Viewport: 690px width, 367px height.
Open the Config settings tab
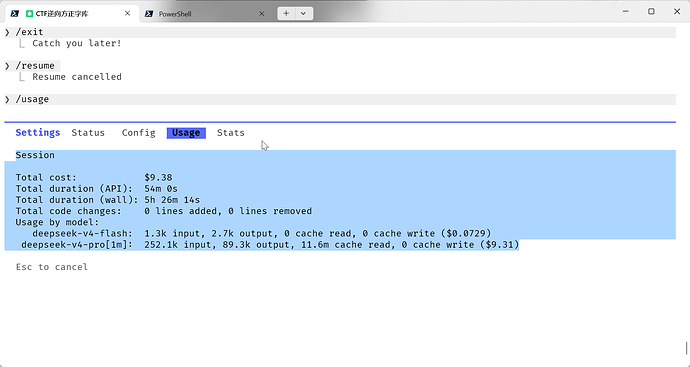tap(139, 133)
